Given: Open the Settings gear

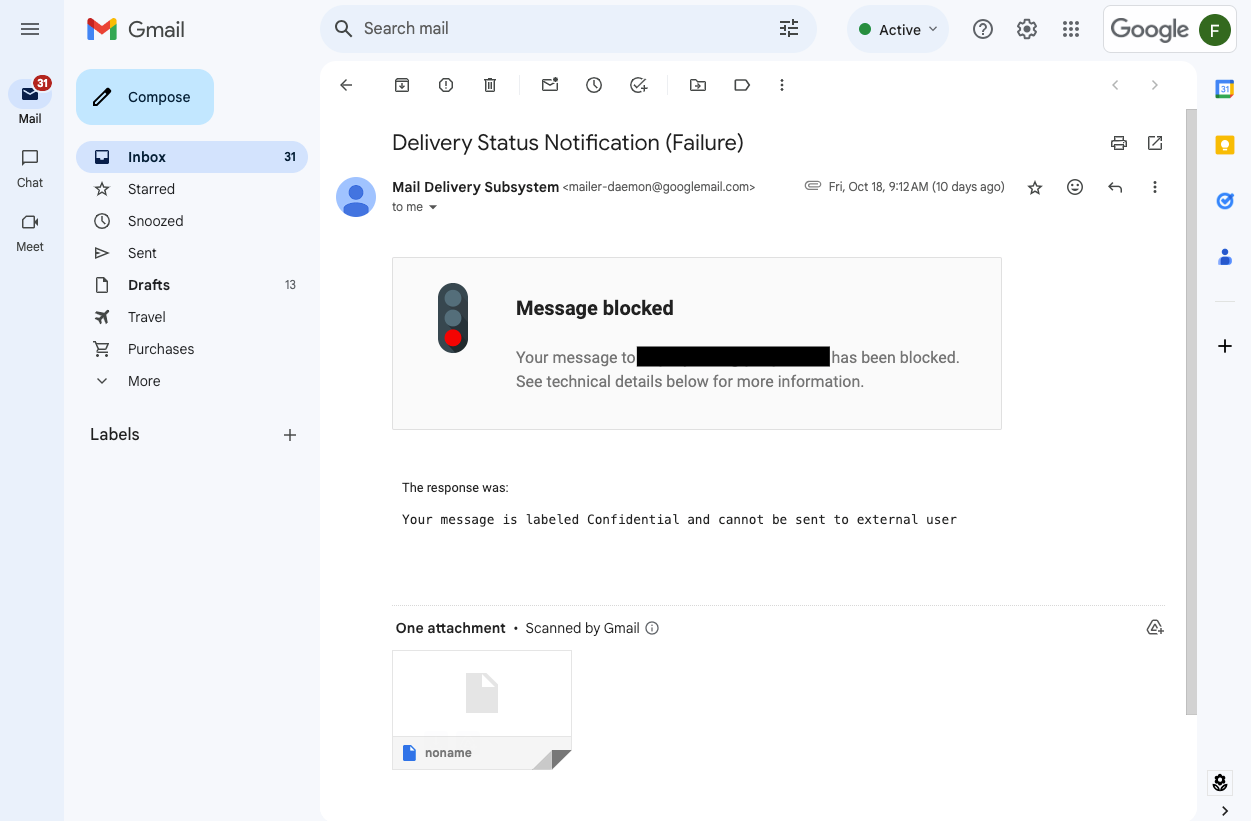Looking at the screenshot, I should [x=1027, y=29].
